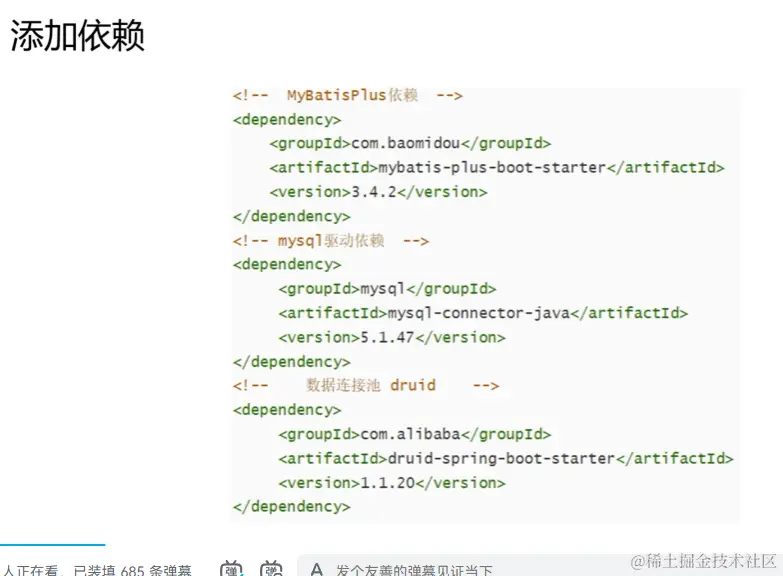Image resolution: width=783 pixels, height=576 pixels.
Task: Click the mysql-connector-java artifactId line
Action: 483,313
